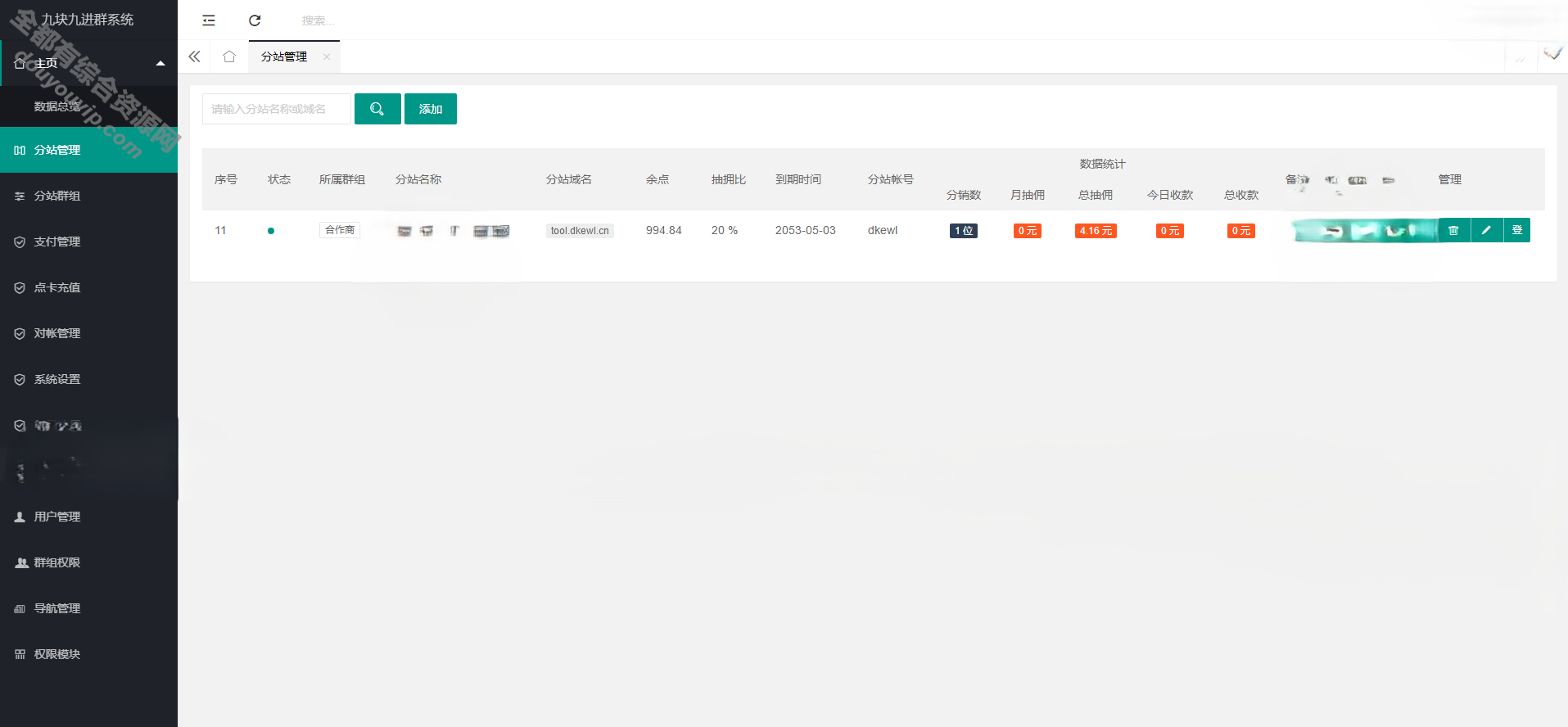This screenshot has height=727, width=1568.
Task: Open 分站管理 in sidebar
Action: coord(88,150)
